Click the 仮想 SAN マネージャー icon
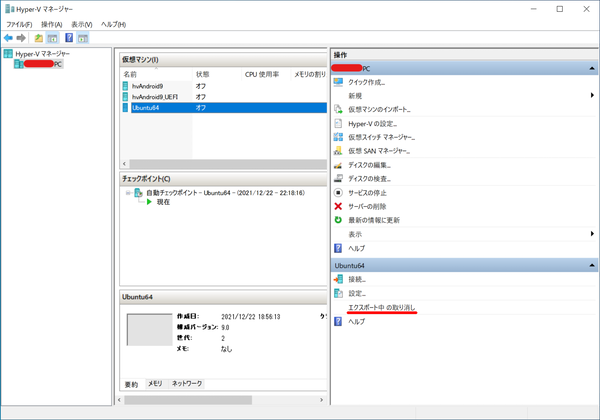Screen dimensions: 600x420 tap(338, 151)
